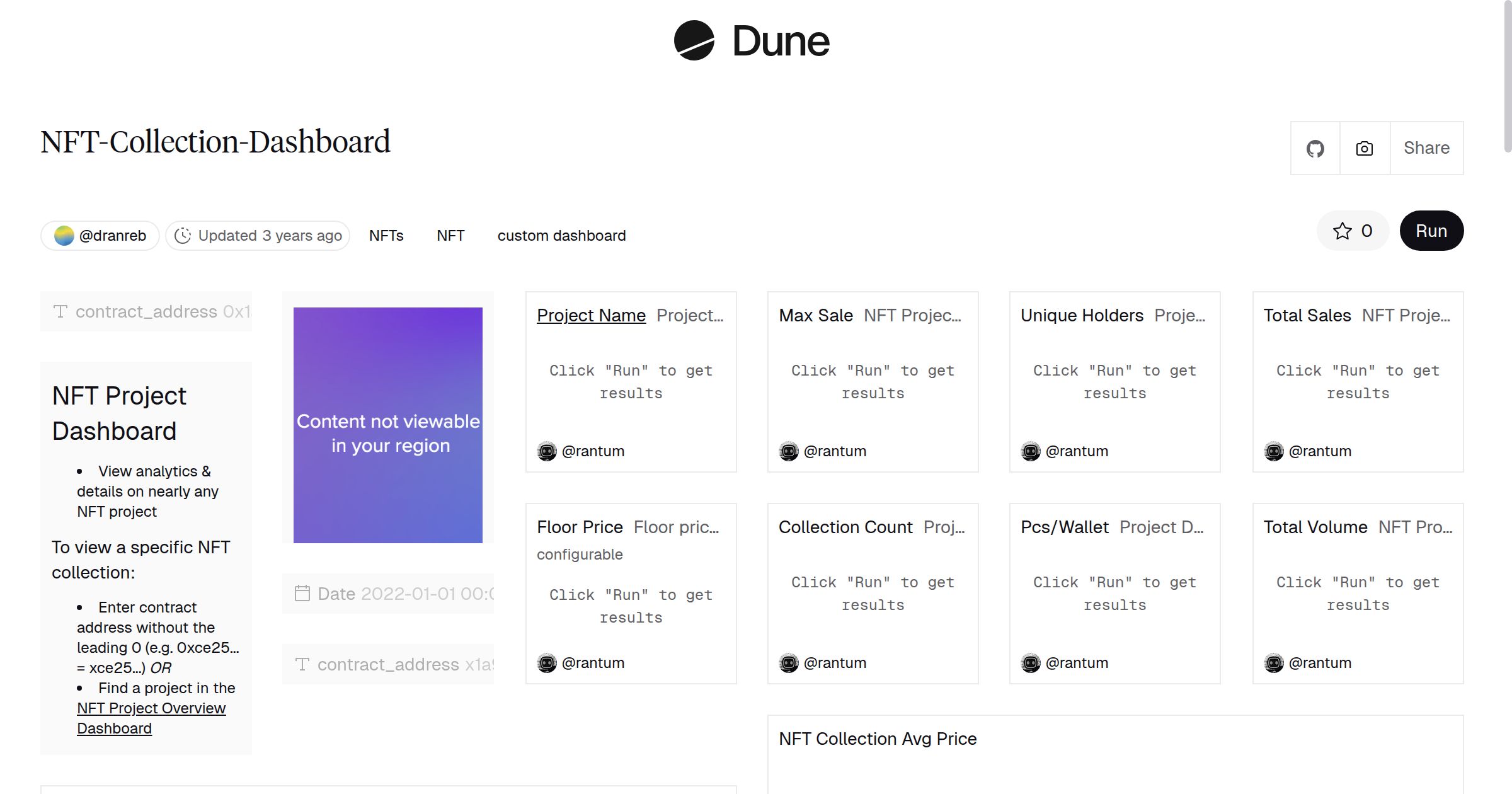
Task: Click the Run button
Action: (x=1431, y=231)
